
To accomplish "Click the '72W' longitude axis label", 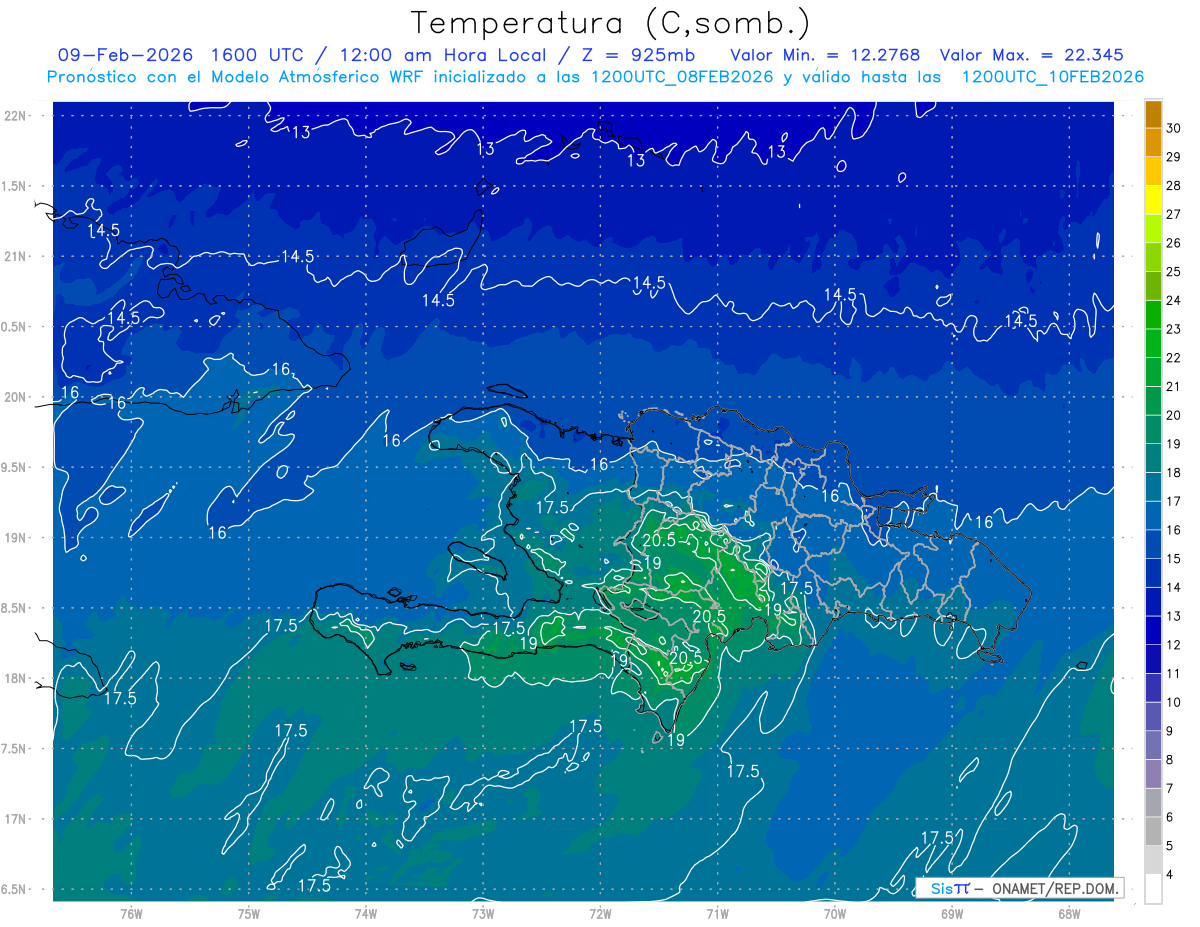I will [x=600, y=914].
